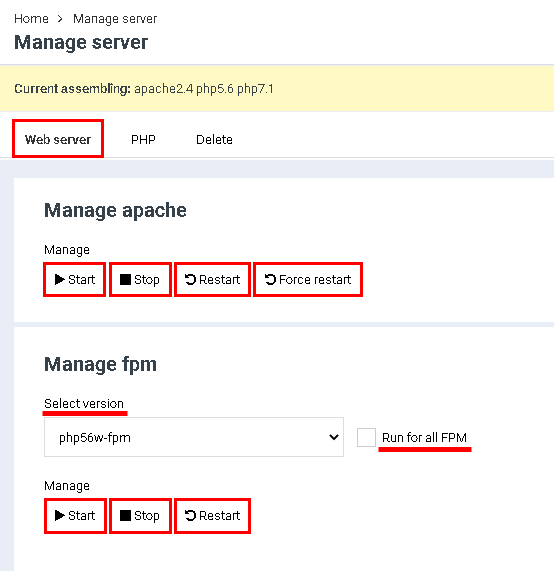Force restart apache server
Screen dimensions: 554x571
click(x=308, y=280)
